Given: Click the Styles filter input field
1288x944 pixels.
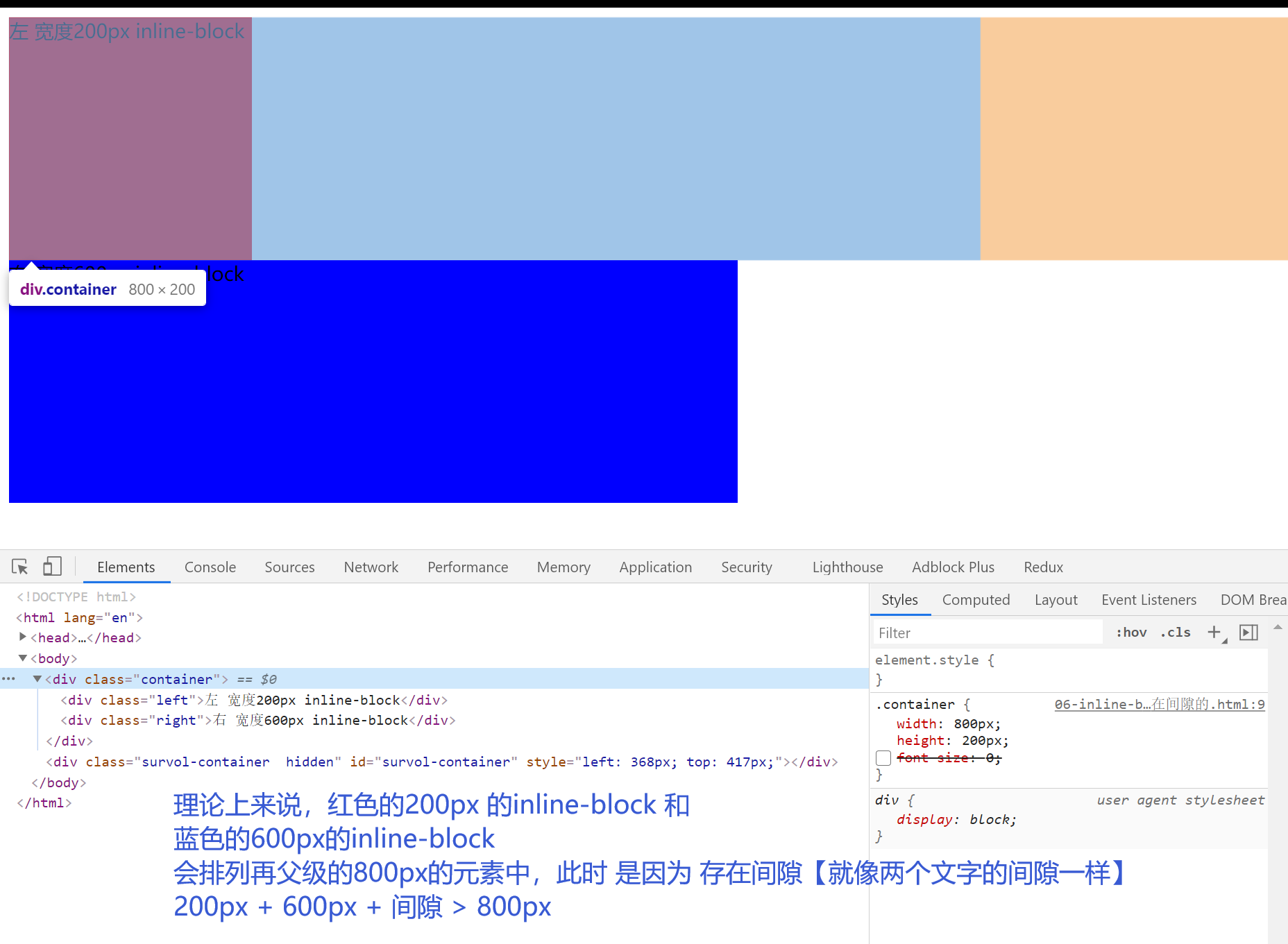Looking at the screenshot, I should point(985,632).
